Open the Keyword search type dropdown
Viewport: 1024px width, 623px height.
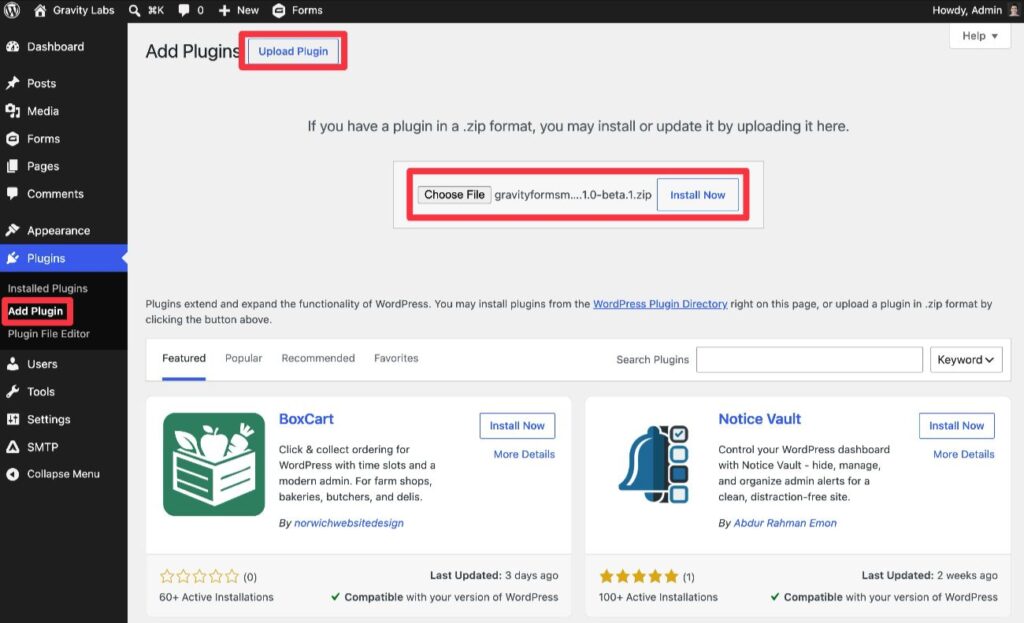click(966, 360)
